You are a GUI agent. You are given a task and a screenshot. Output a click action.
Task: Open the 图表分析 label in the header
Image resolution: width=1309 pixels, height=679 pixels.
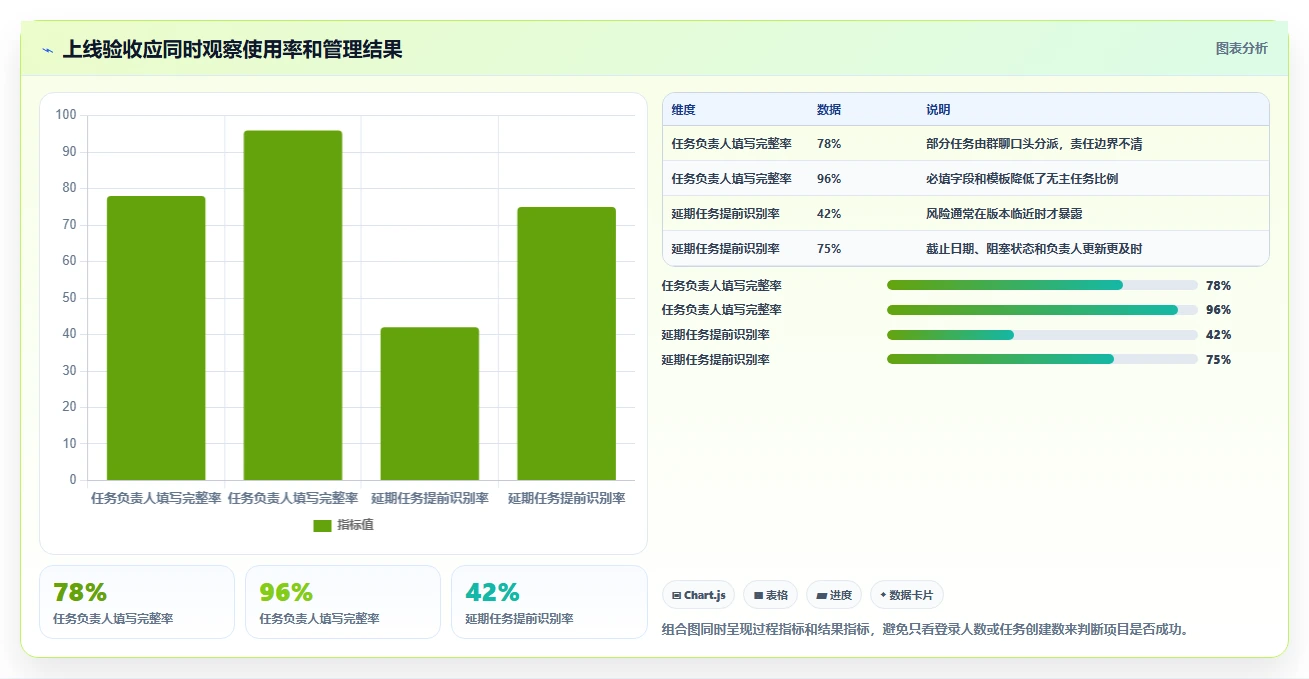pos(1241,48)
